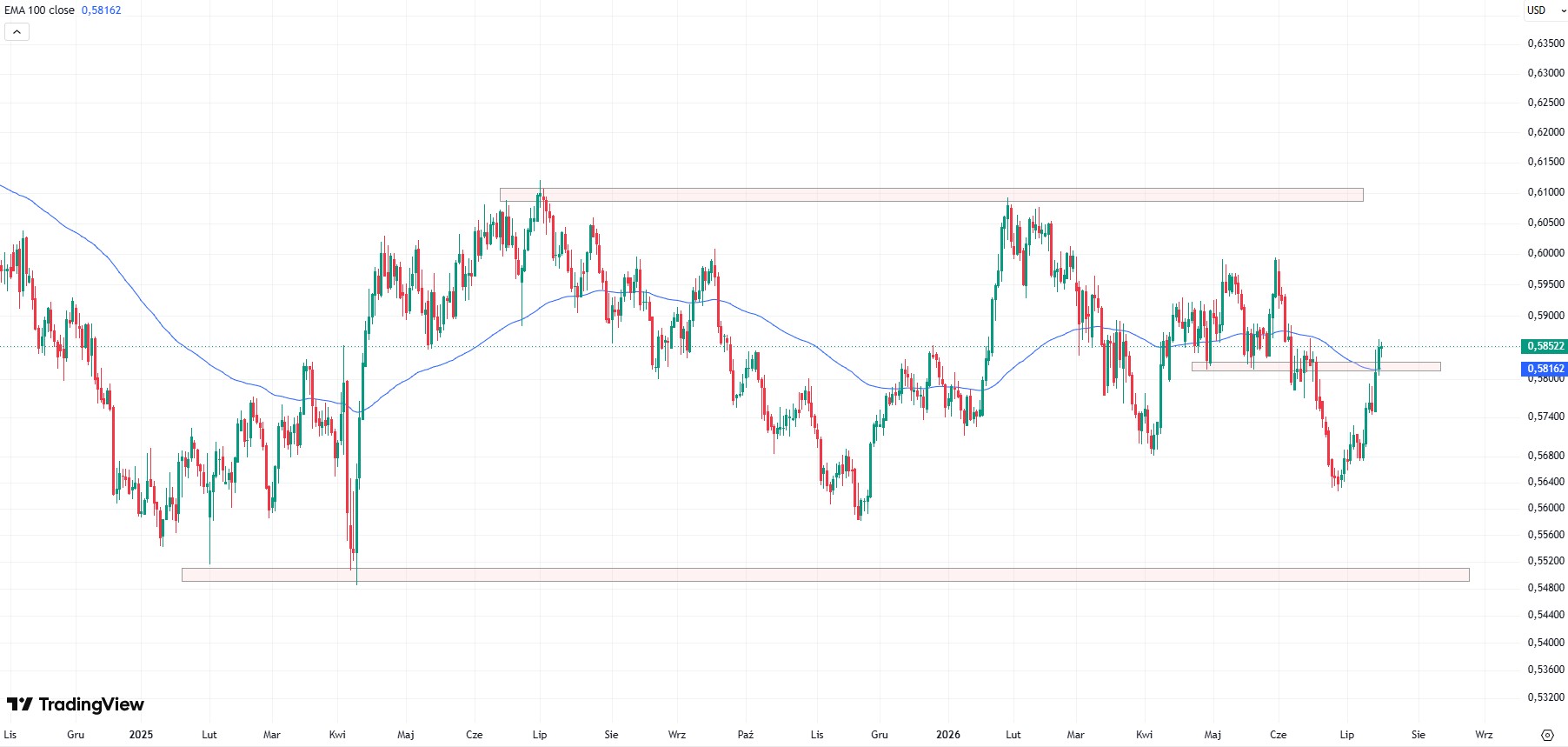Click the 2026 year label on the time axis
This screenshot has width=1568, height=747.
point(948,735)
